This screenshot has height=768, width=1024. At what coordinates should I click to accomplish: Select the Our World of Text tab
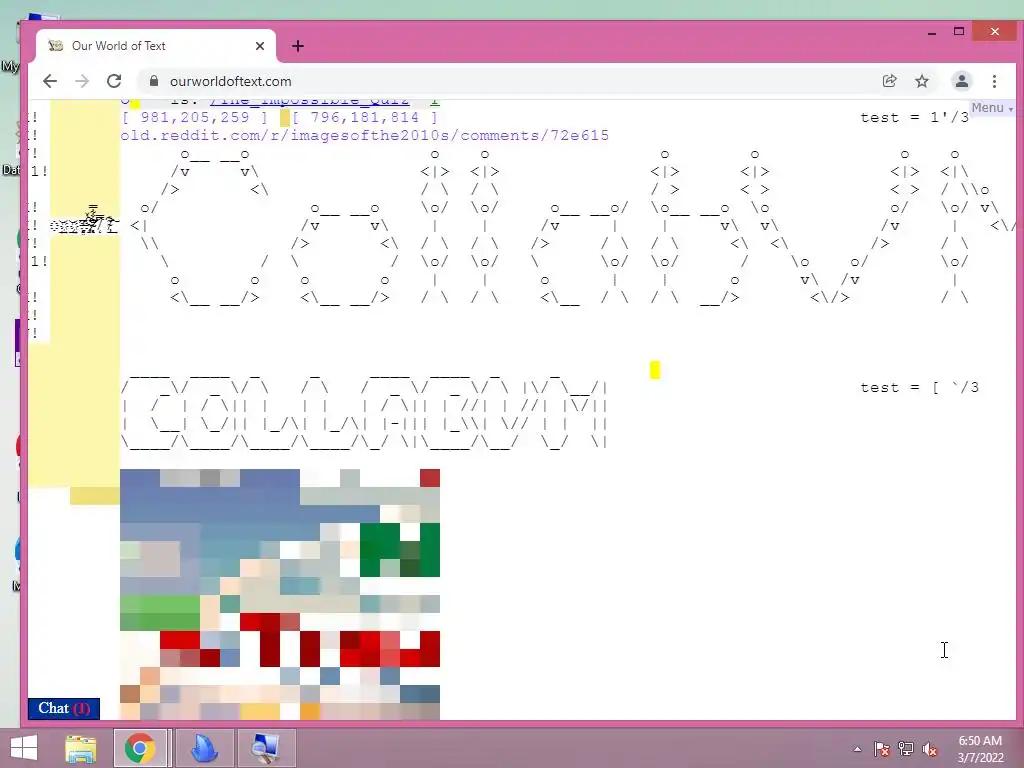point(155,46)
